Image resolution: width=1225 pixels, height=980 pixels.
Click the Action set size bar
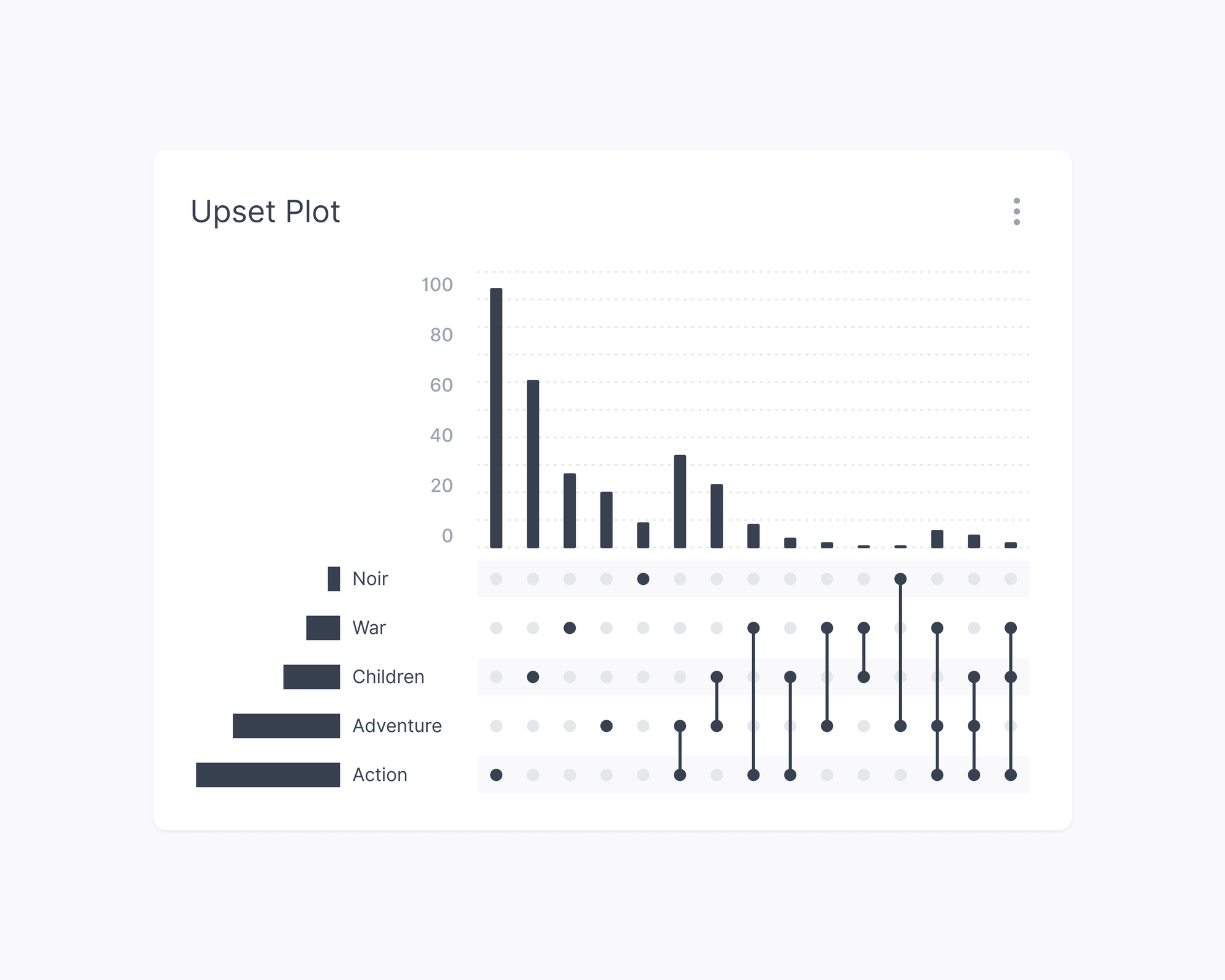(268, 775)
